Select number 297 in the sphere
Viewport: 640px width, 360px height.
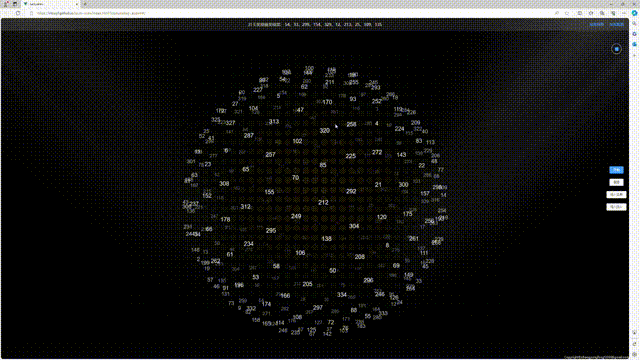pos(318,308)
